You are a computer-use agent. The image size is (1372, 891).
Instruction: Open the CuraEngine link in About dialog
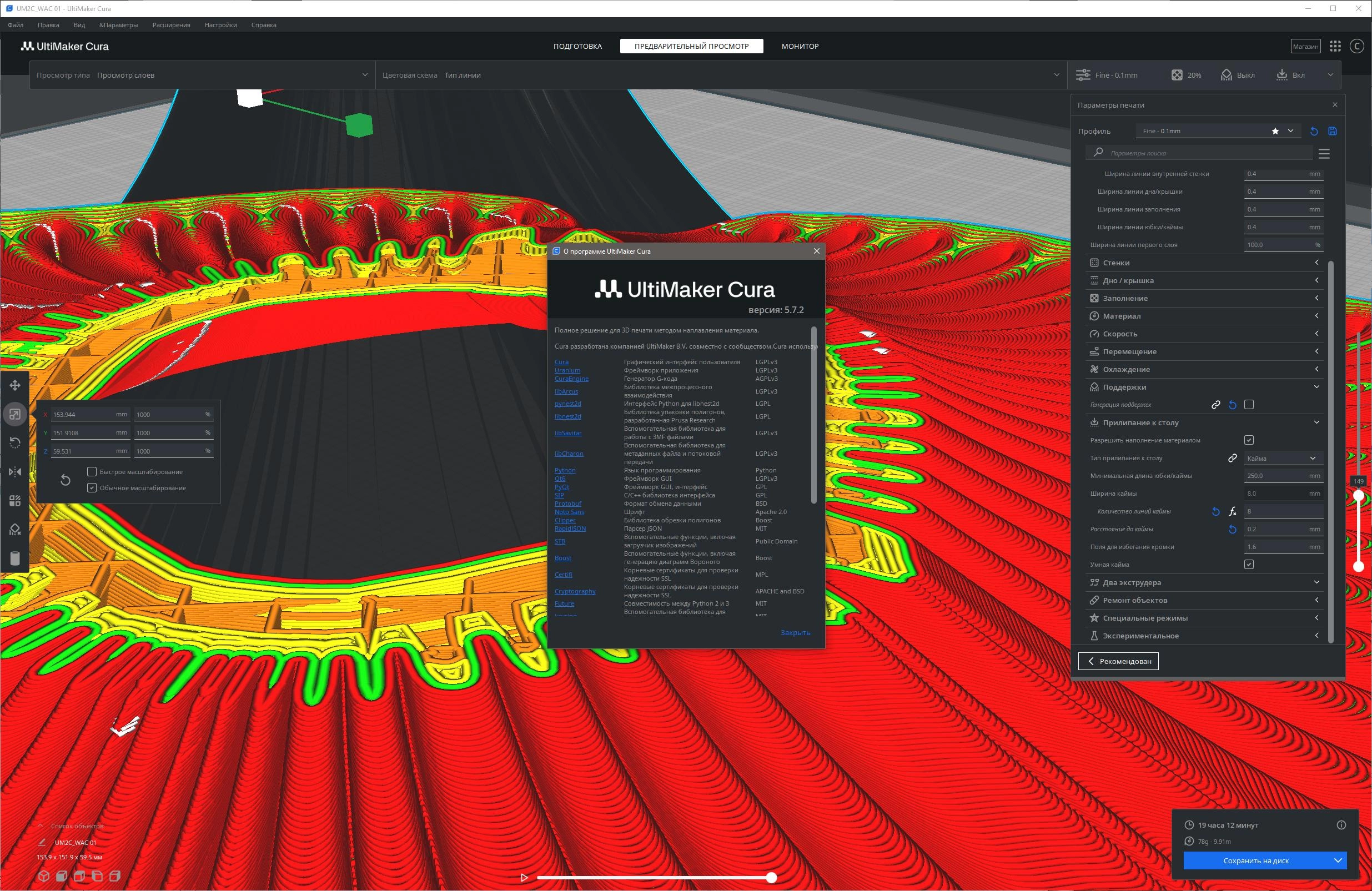571,379
